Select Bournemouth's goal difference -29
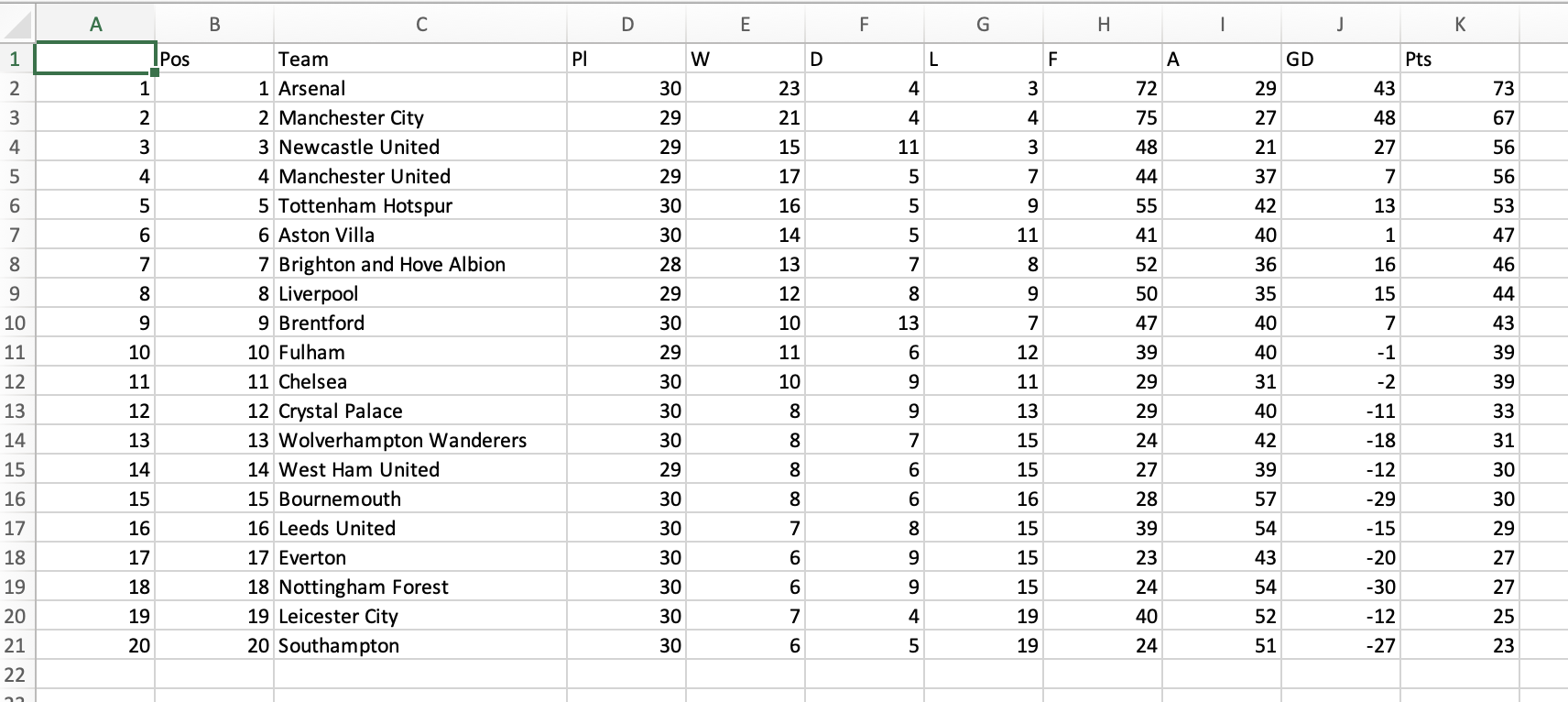The width and height of the screenshot is (1568, 702). (x=1339, y=499)
